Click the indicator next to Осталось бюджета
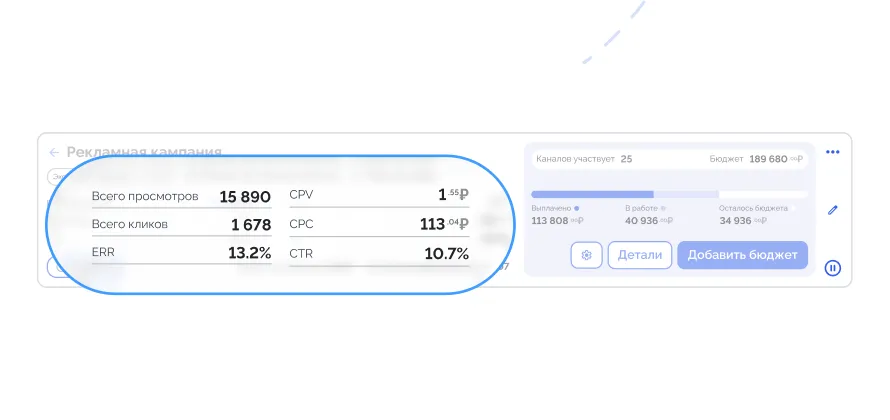 click(x=794, y=208)
